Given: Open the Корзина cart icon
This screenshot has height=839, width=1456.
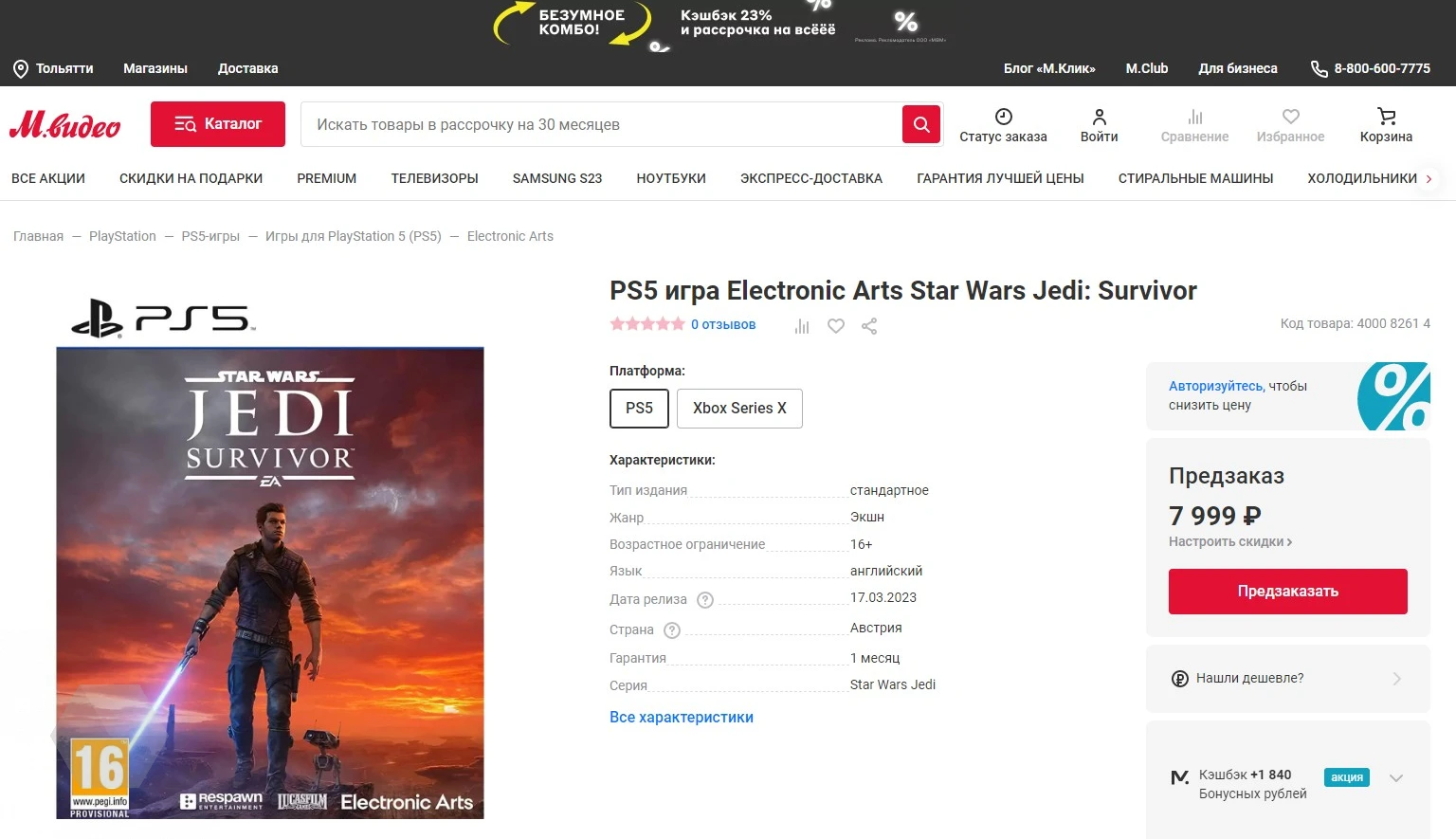Looking at the screenshot, I should tap(1386, 117).
